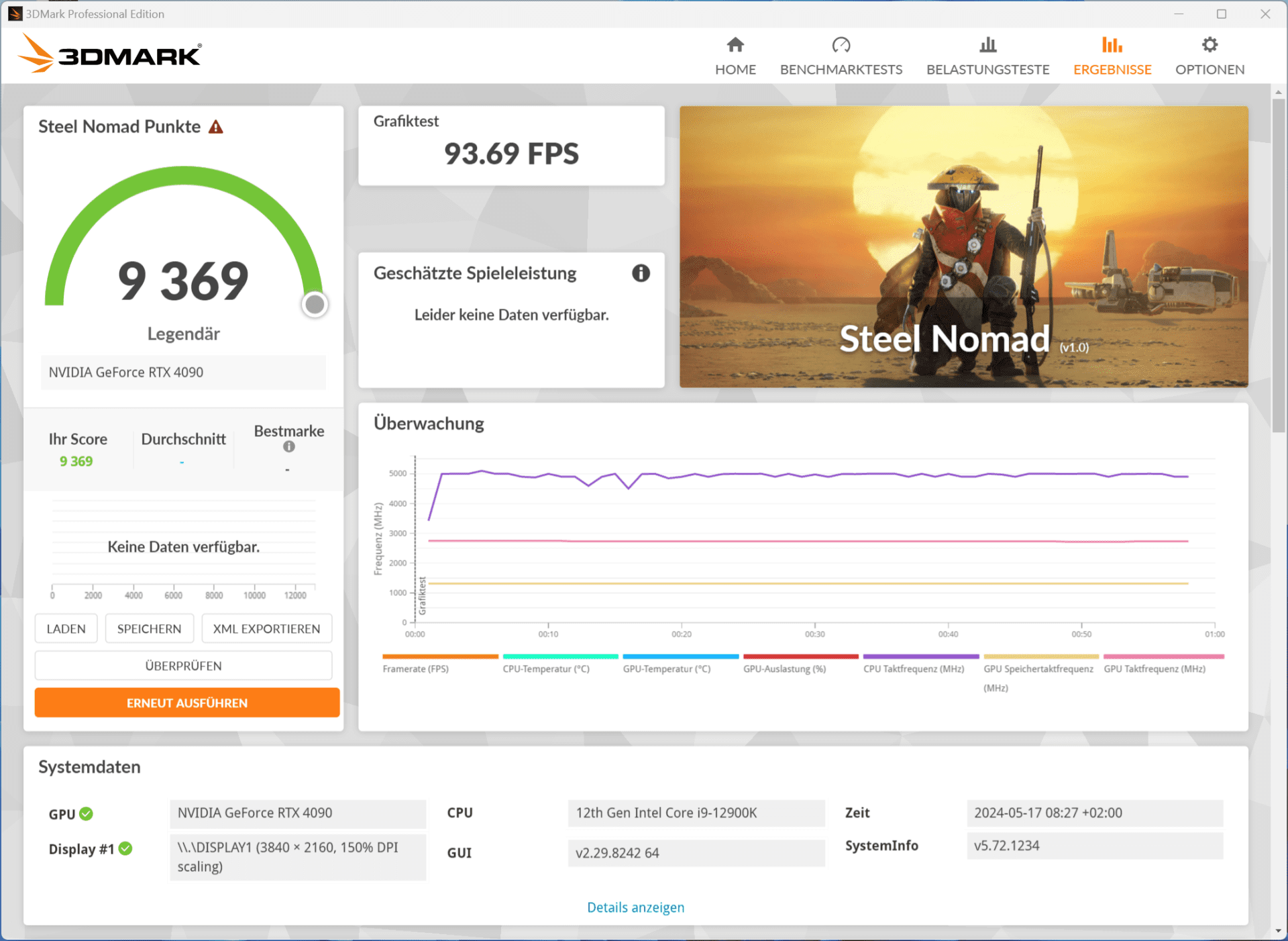Image resolution: width=1288 pixels, height=941 pixels.
Task: Open the Optionen gear icon
Action: tap(1210, 45)
